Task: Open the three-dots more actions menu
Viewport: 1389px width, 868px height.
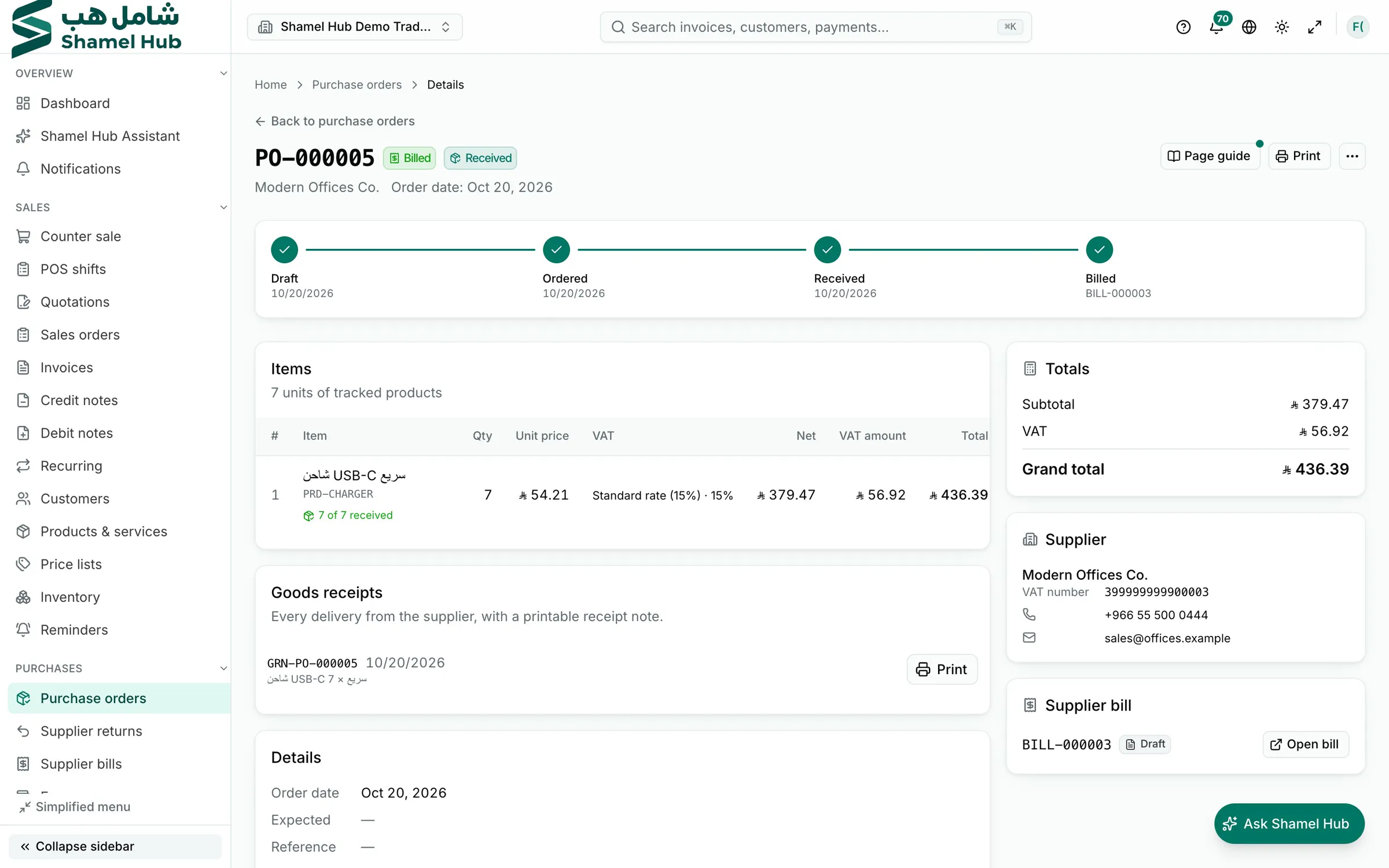Action: [x=1352, y=156]
